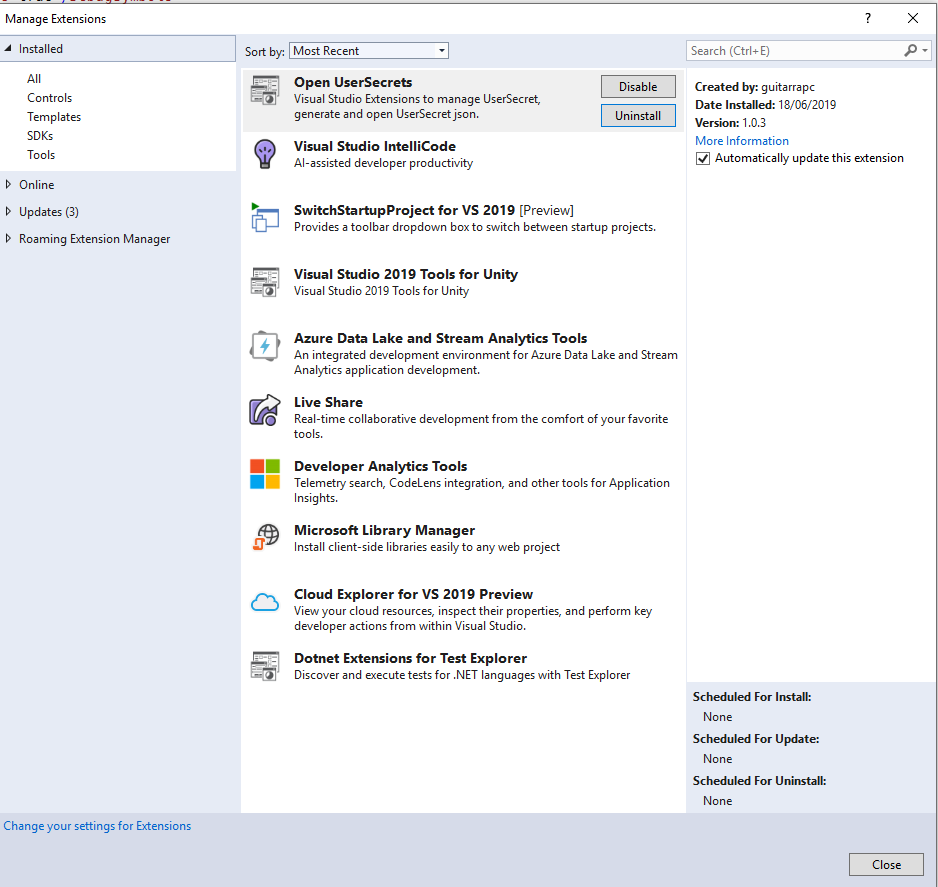Click the Scheduled For Uninstall label
The image size is (938, 887).
click(760, 781)
